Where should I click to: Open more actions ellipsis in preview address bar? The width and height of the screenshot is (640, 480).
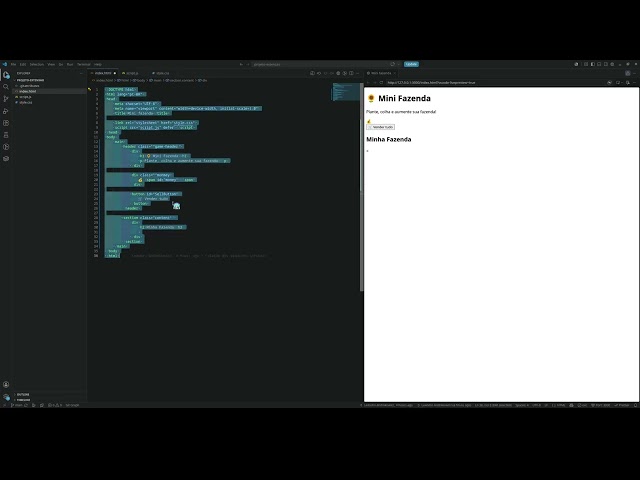[x=634, y=82]
